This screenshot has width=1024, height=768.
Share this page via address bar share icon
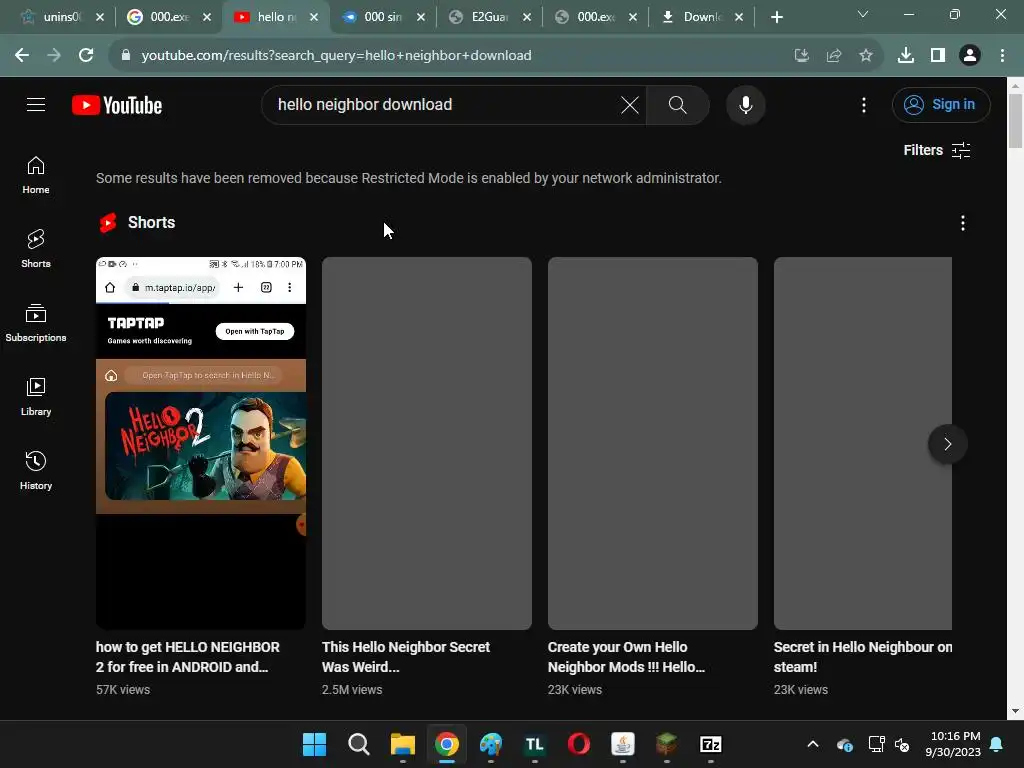click(x=833, y=56)
